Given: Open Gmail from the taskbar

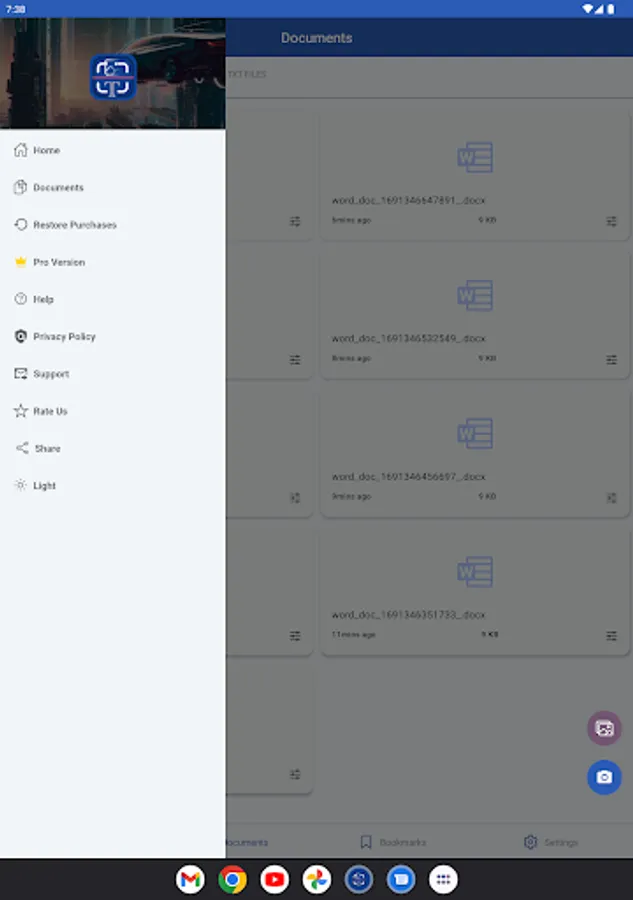Looking at the screenshot, I should tap(190, 881).
